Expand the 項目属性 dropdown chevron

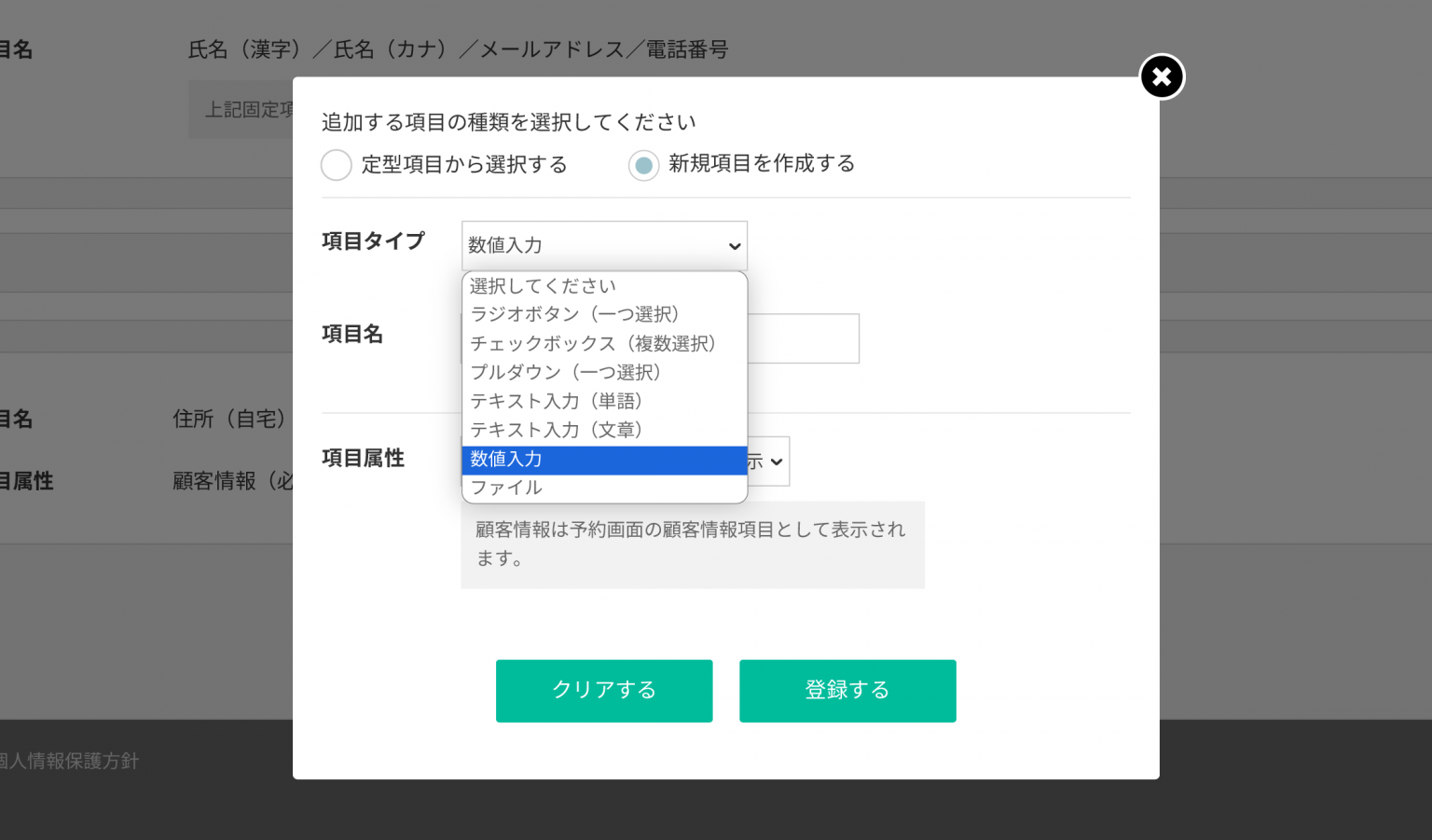[x=776, y=461]
